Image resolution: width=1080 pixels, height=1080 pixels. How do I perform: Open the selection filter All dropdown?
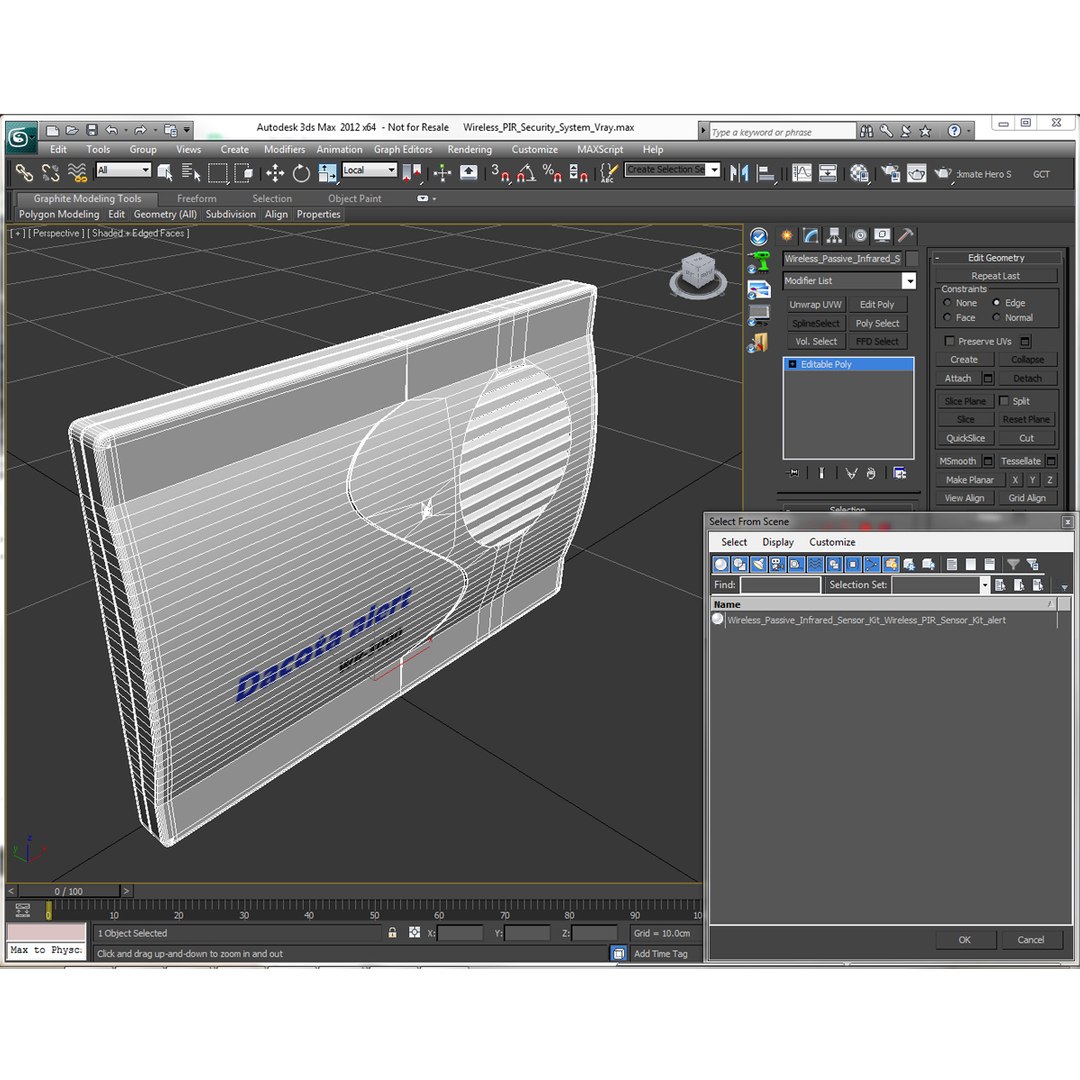[145, 169]
